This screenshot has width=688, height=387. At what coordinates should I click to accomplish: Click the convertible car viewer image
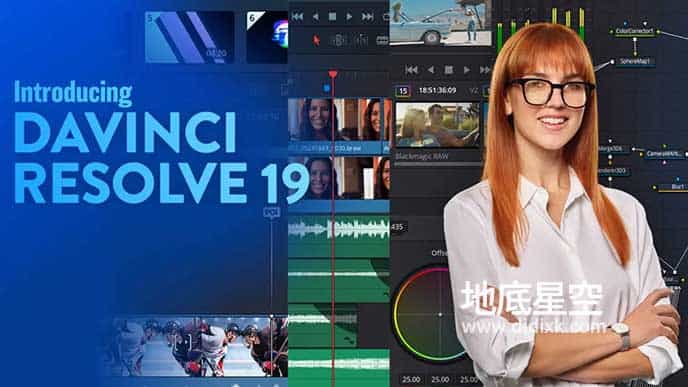tap(441, 22)
